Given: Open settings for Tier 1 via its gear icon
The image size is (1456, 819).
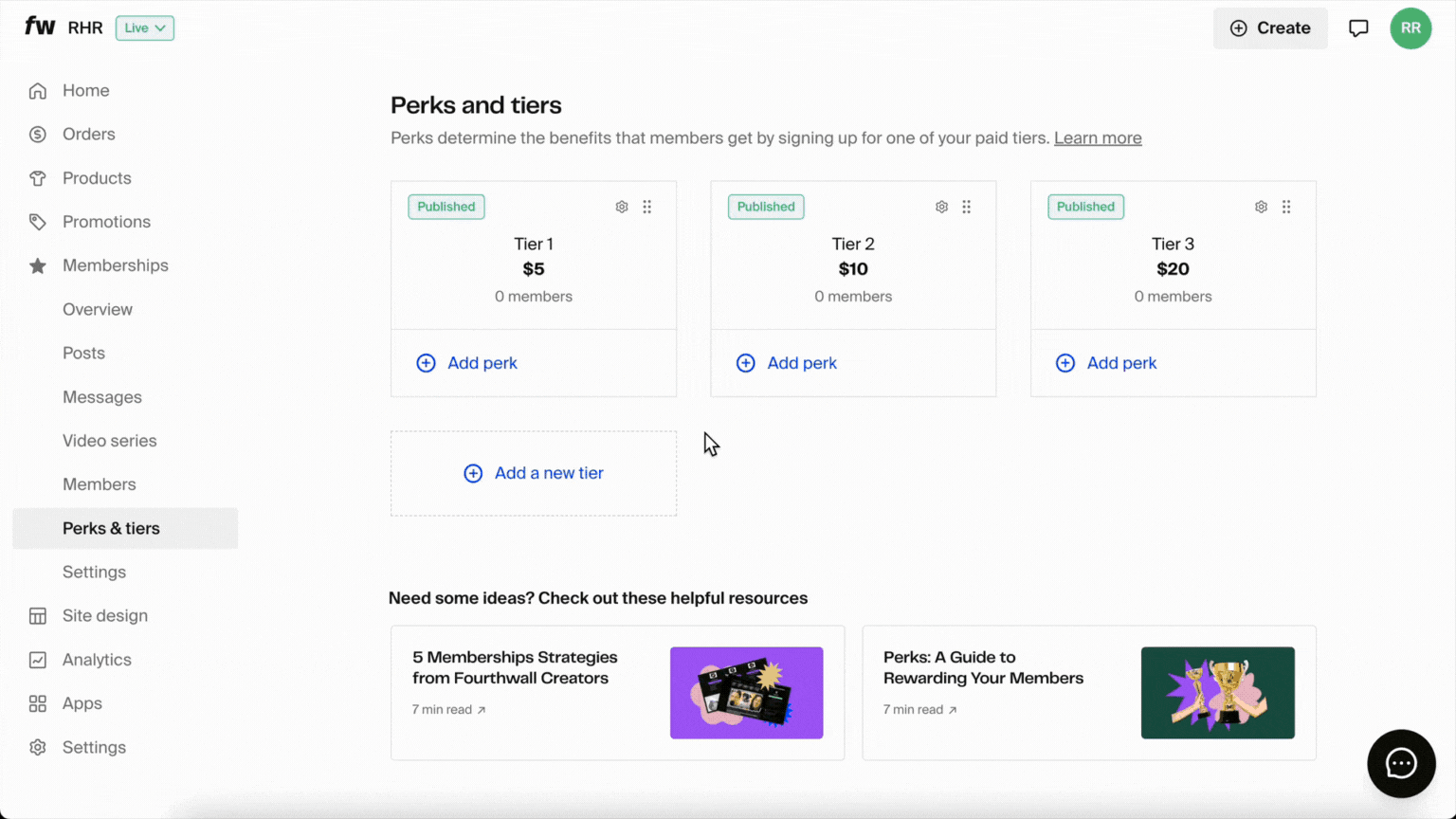Looking at the screenshot, I should [x=621, y=206].
